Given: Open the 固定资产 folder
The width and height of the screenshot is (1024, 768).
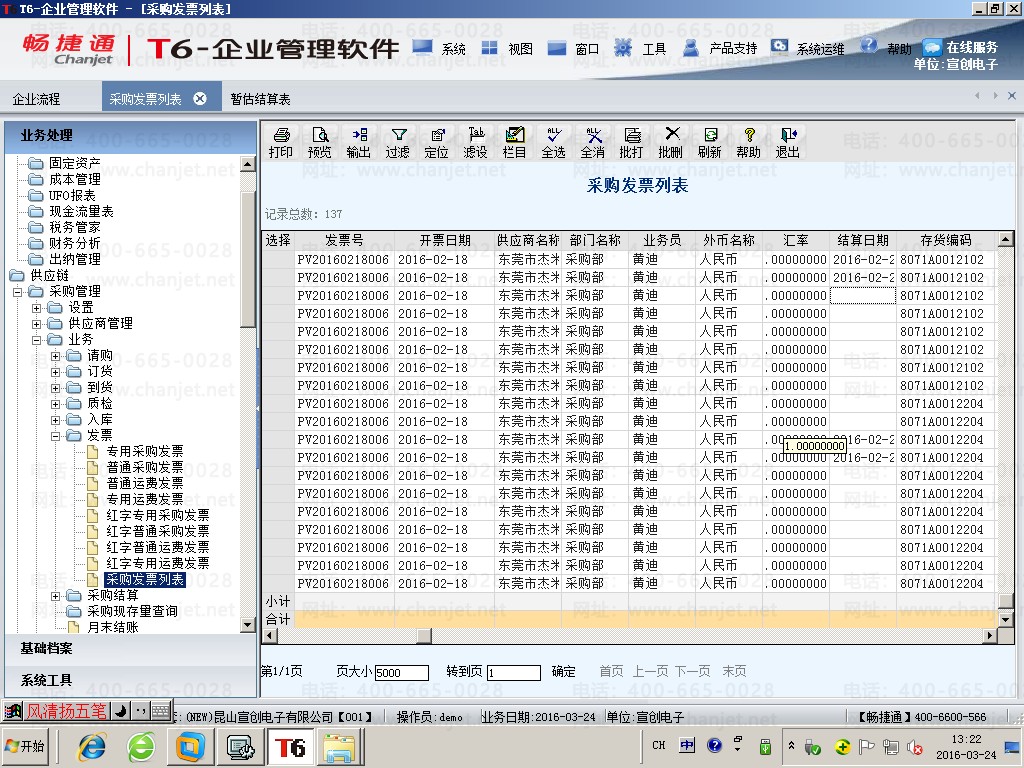Looking at the screenshot, I should [74, 163].
